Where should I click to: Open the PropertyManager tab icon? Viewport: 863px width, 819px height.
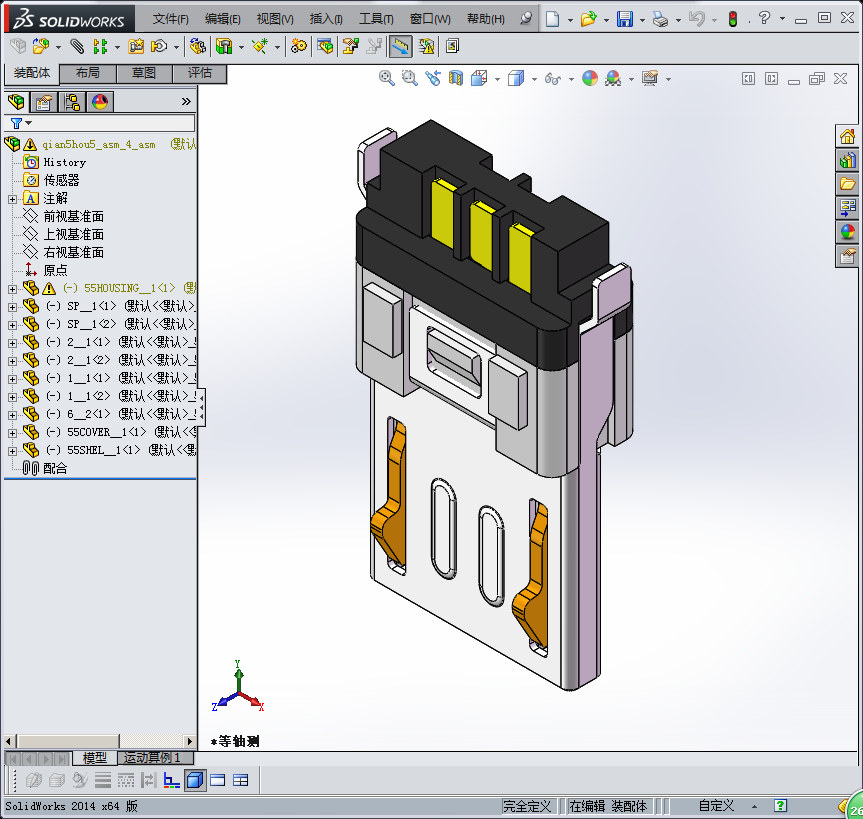44,102
